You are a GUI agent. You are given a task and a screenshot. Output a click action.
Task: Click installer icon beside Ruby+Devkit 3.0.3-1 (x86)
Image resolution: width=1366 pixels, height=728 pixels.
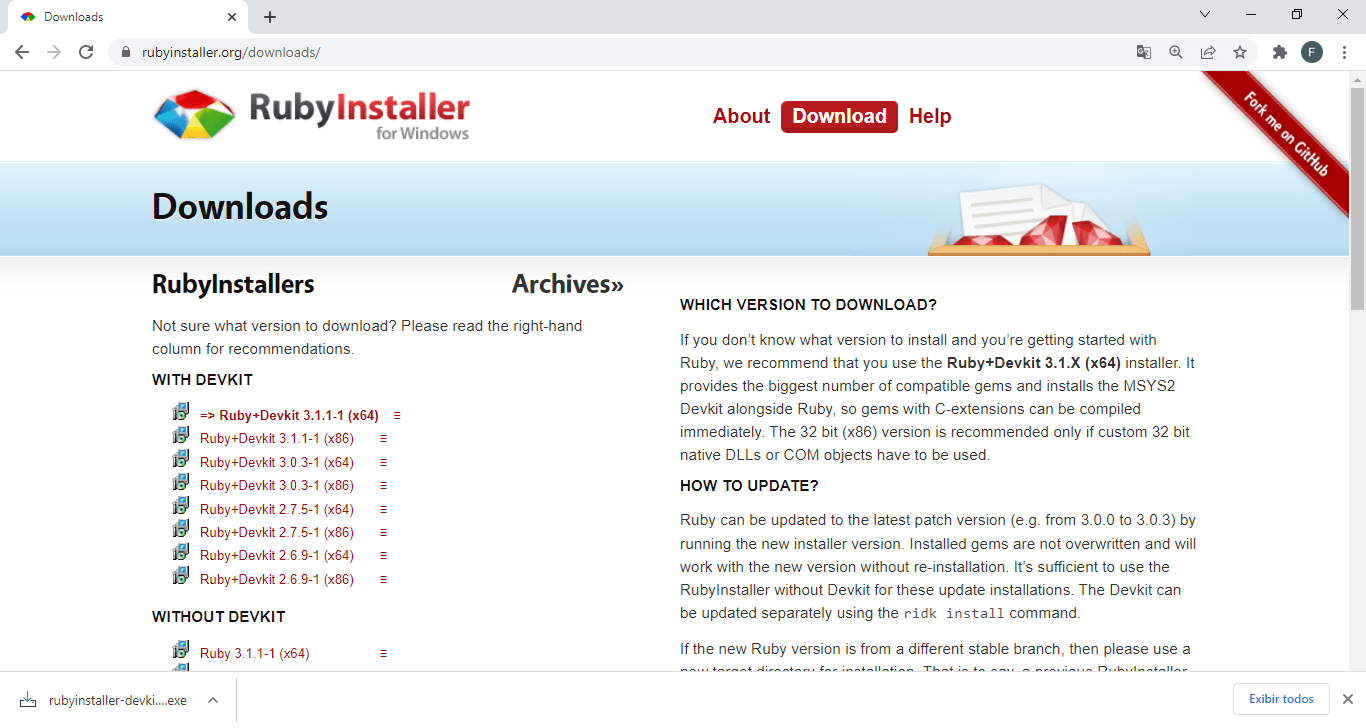181,482
